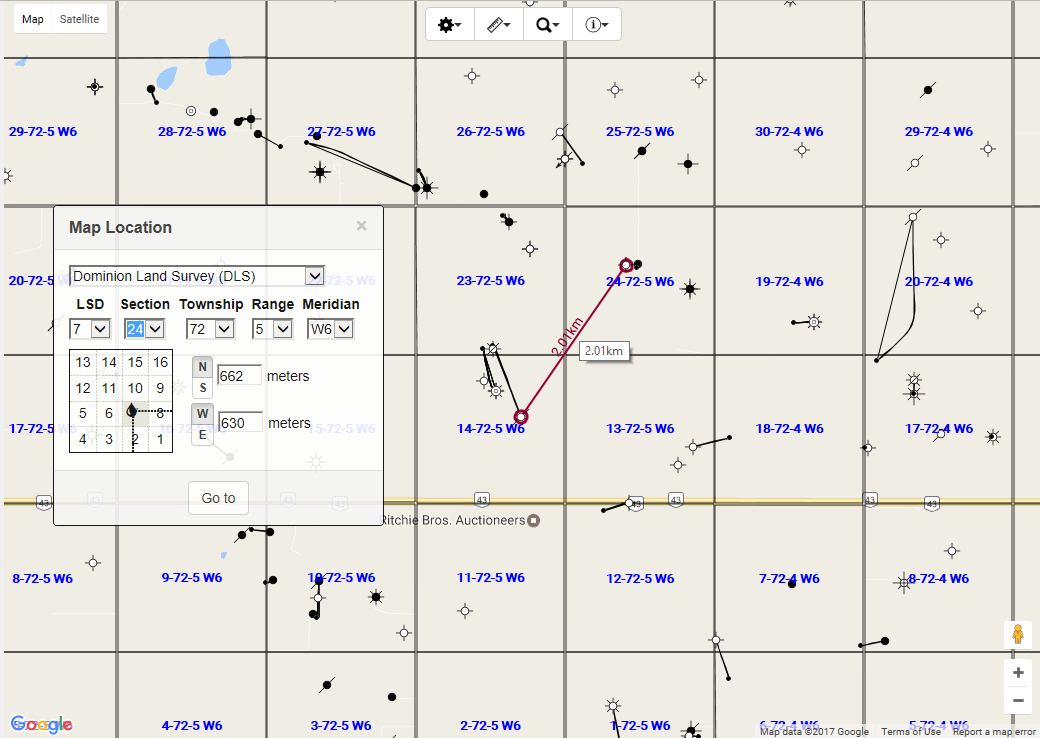The width and height of the screenshot is (1040, 738).
Task: Click the 13-72-5 W6 section label
Action: (640, 428)
